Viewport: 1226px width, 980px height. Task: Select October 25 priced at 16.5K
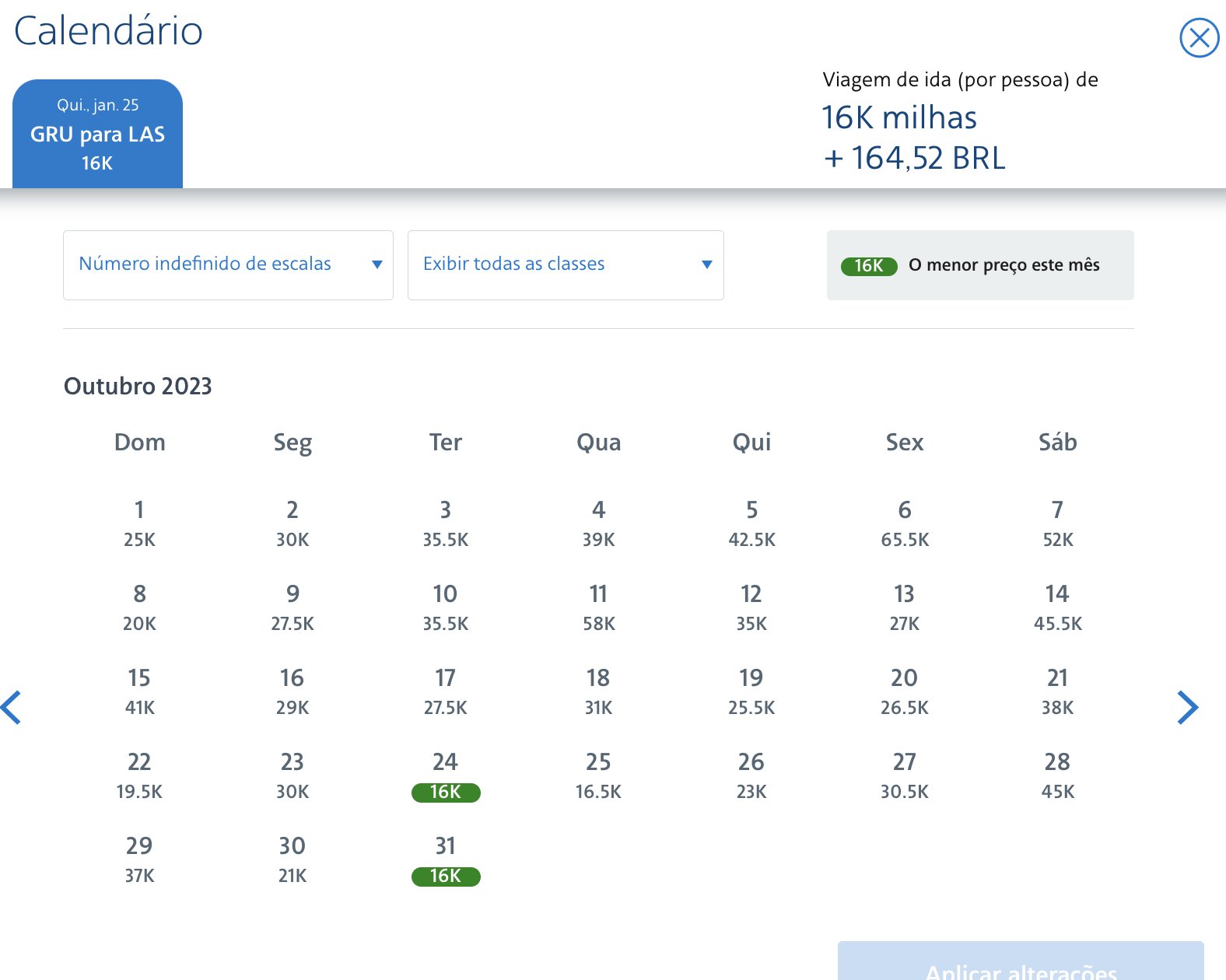[x=598, y=776]
